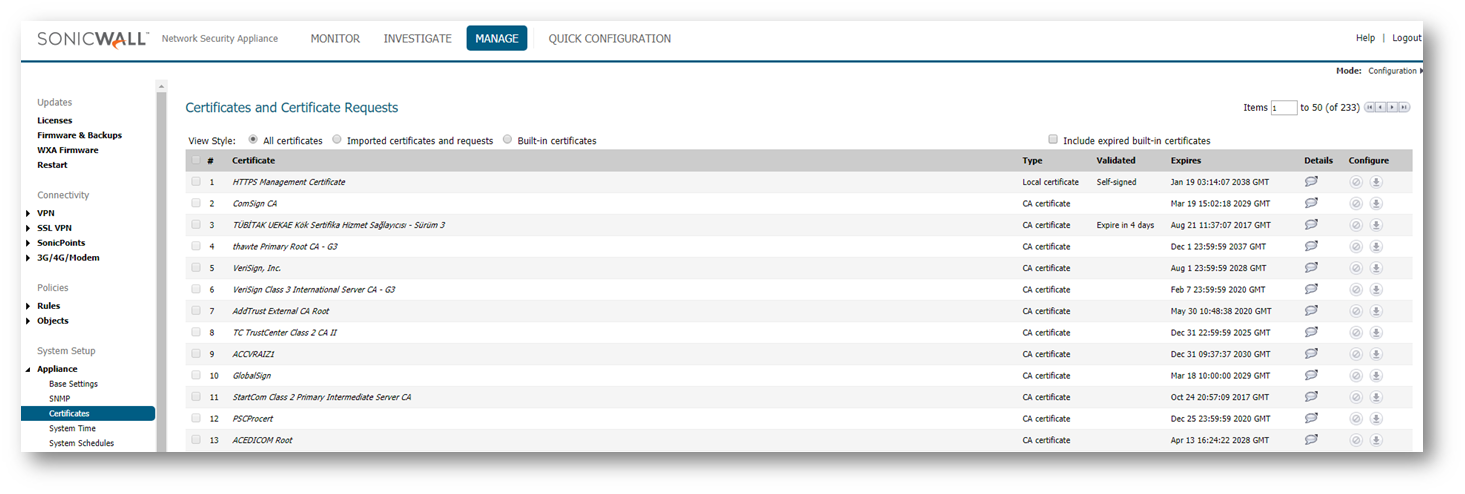View GlobalSign certificate details
This screenshot has width=1465, height=494.
tap(1311, 375)
